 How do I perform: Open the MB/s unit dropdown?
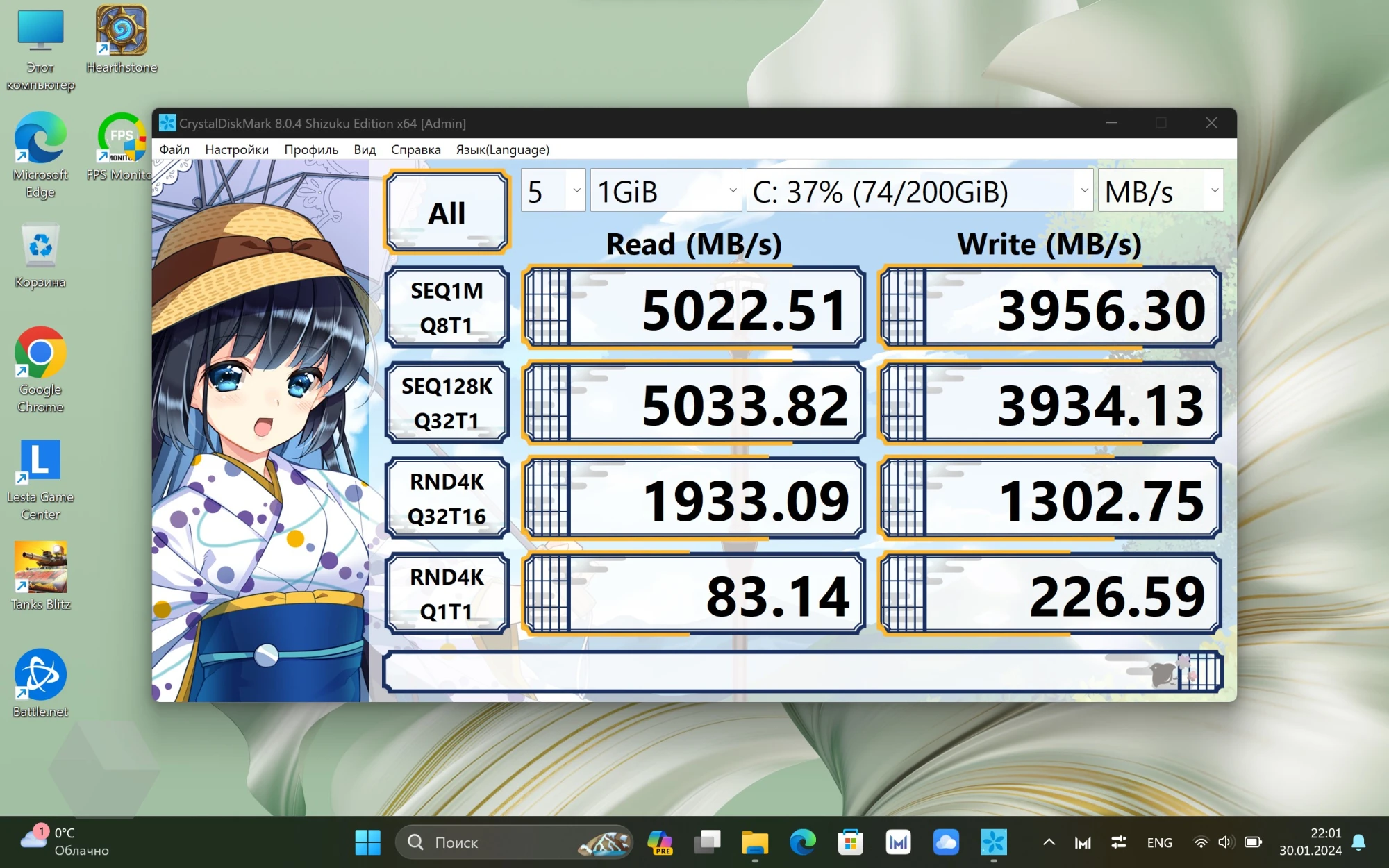click(x=1160, y=191)
